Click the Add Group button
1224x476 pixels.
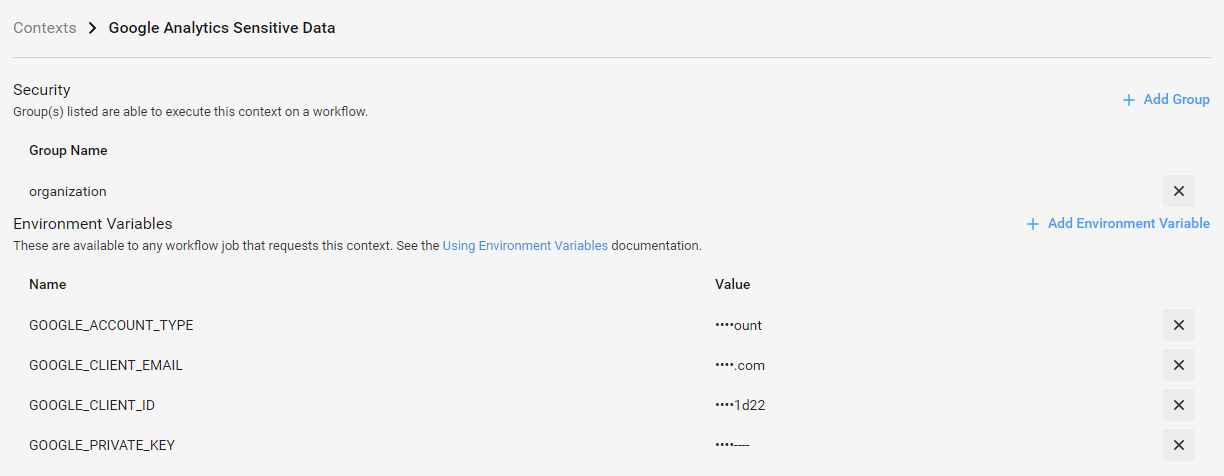(x=1166, y=99)
